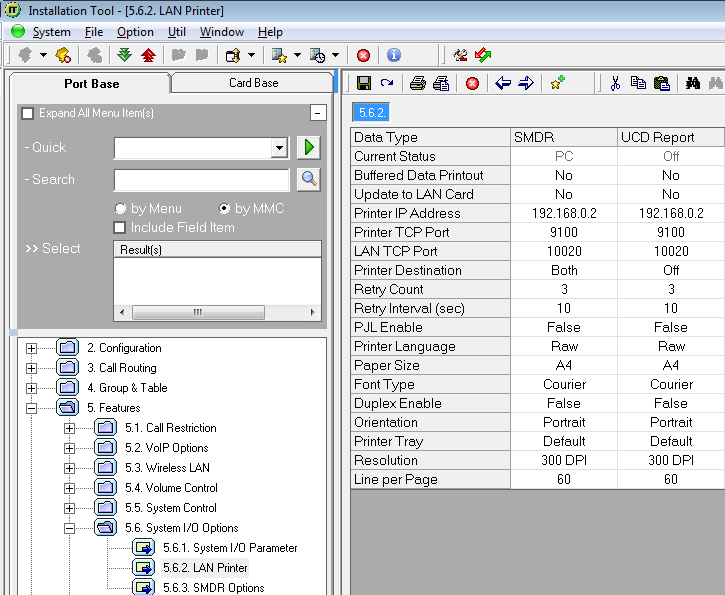Click the green double-arrow download icon
The image size is (725, 595).
124,55
